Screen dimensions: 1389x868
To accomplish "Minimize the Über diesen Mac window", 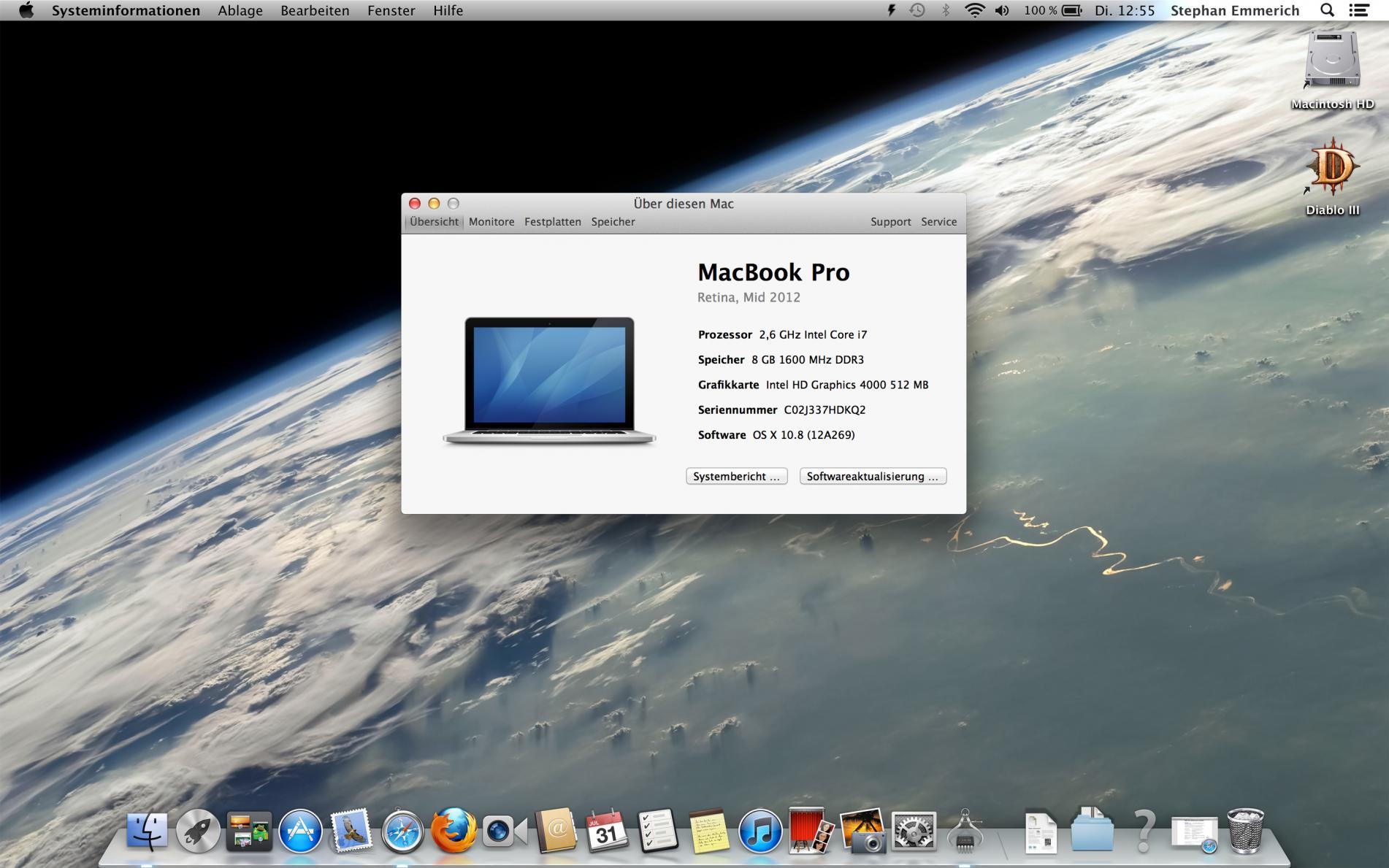I will pyautogui.click(x=434, y=204).
